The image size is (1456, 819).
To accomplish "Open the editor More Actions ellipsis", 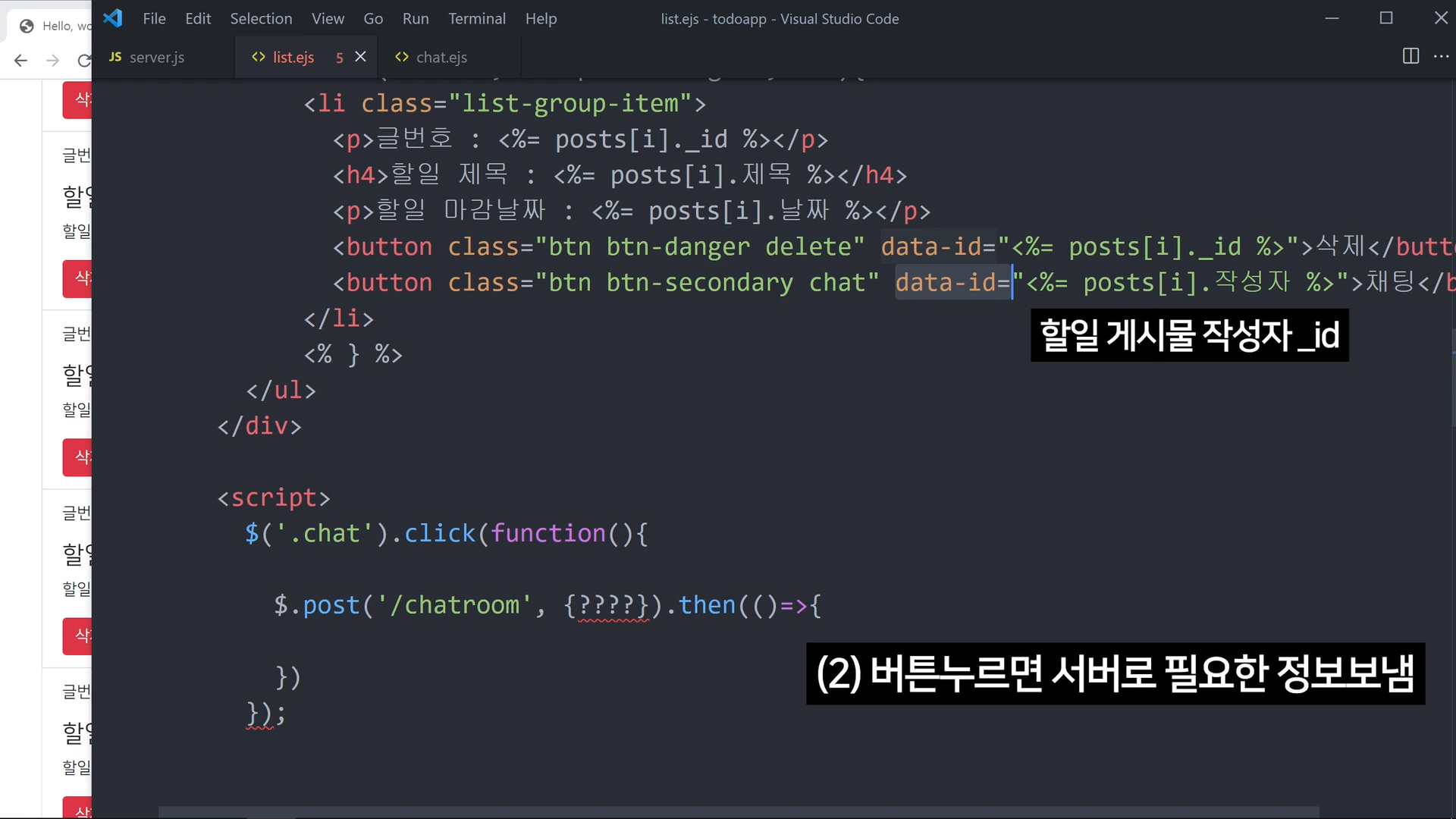I will click(x=1441, y=56).
